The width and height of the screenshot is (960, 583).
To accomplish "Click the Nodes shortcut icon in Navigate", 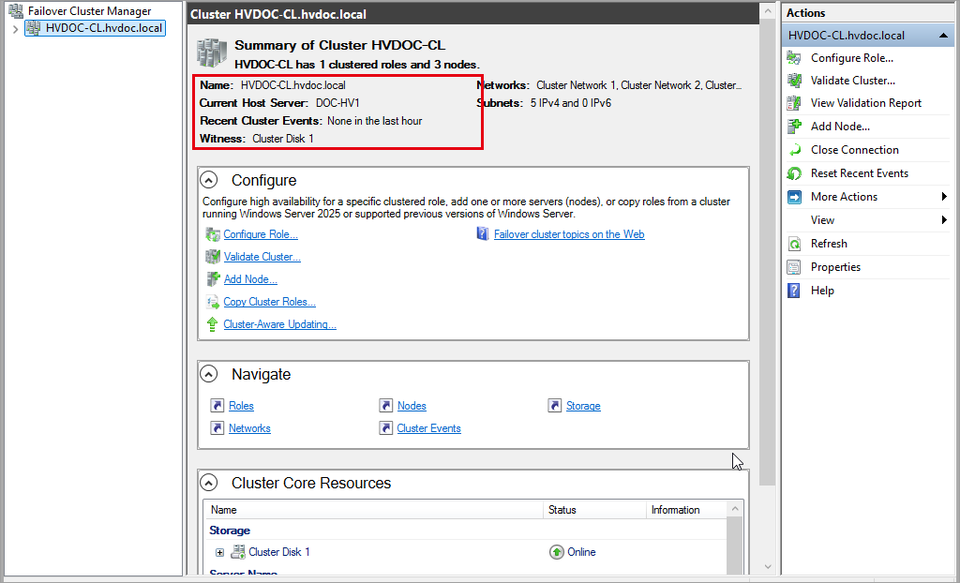I will (x=386, y=405).
